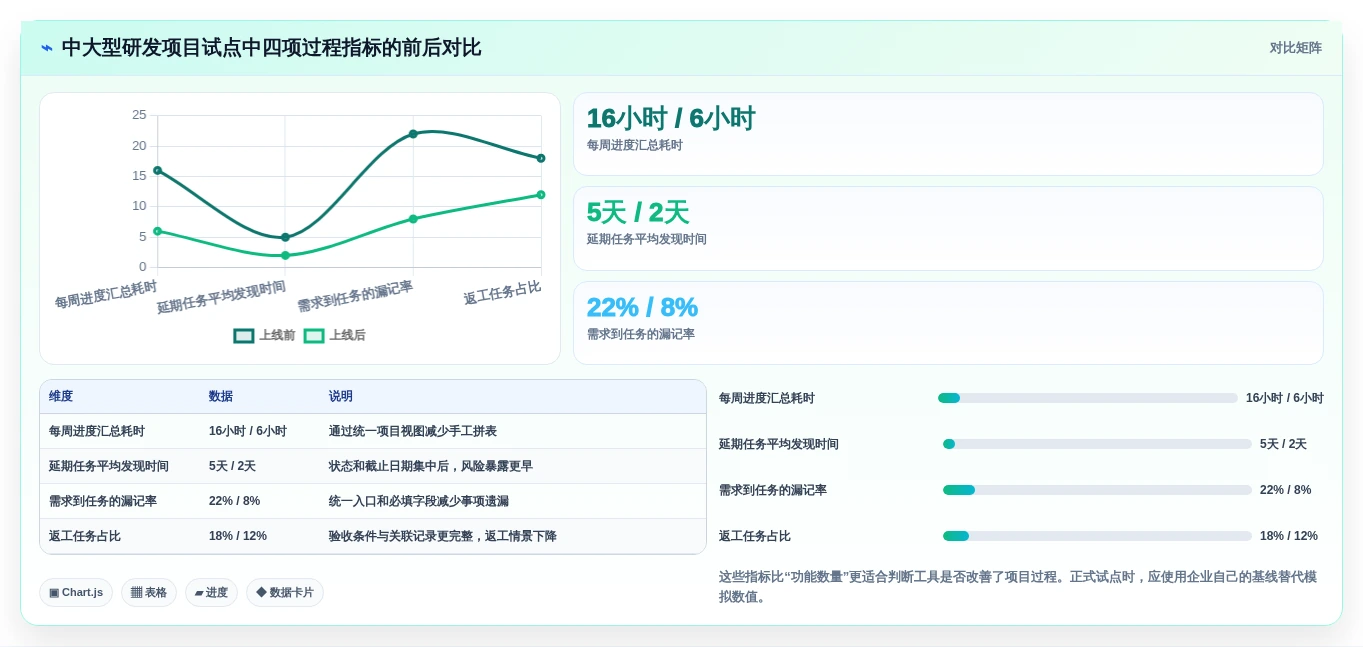Screen dimensions: 1363x647
Task: Click the text 验收条件与关联记录更完整，返工情景下降
Action: 443,536
